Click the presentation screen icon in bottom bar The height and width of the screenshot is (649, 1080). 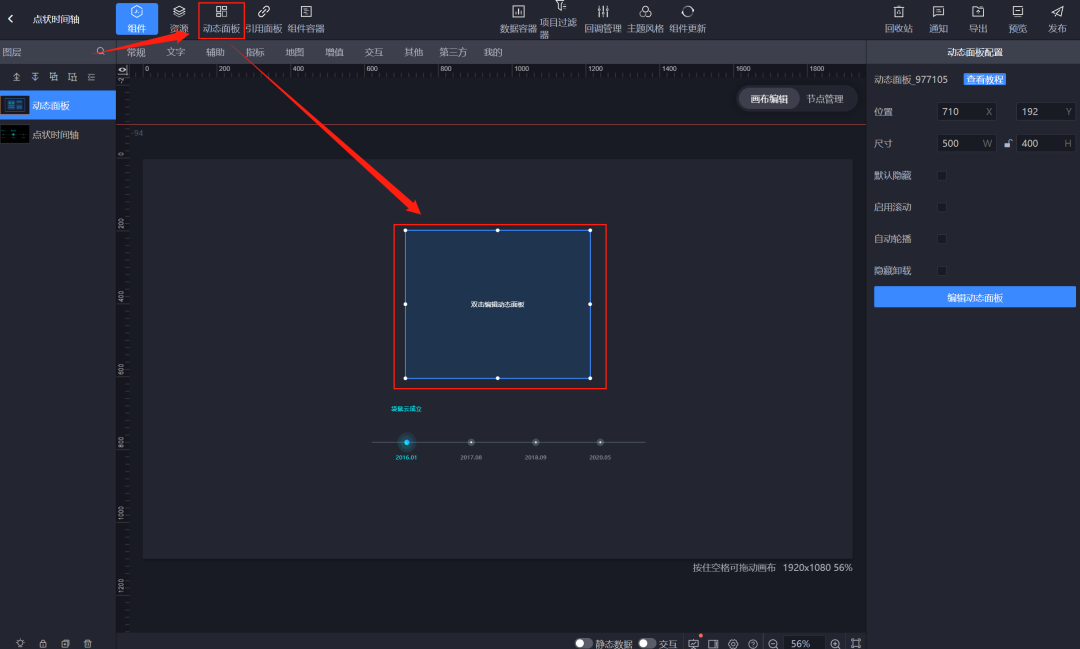pyautogui.click(x=694, y=643)
